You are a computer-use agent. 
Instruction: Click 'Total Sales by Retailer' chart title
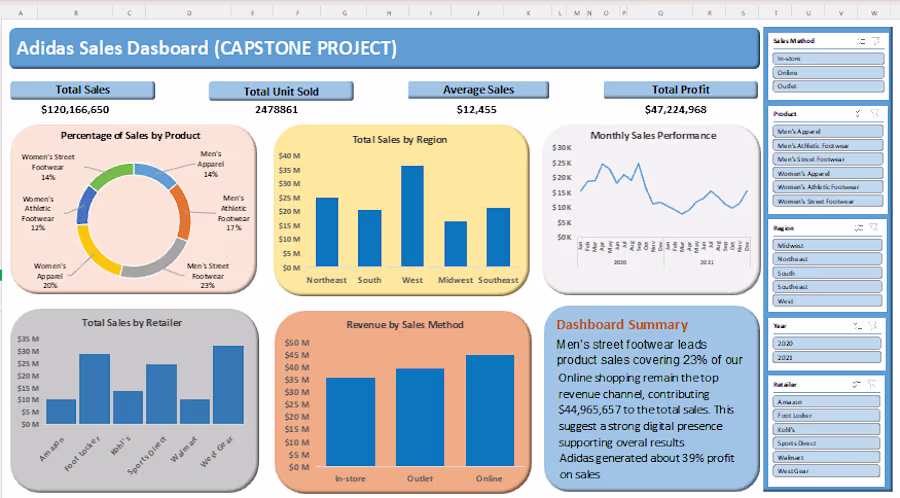coord(132,323)
